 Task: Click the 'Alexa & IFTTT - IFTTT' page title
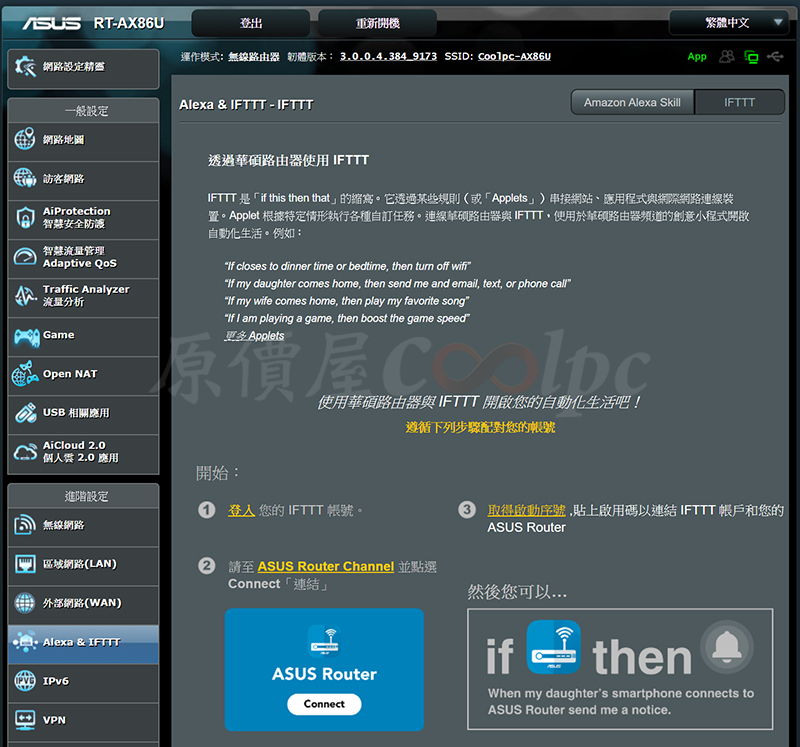click(246, 105)
